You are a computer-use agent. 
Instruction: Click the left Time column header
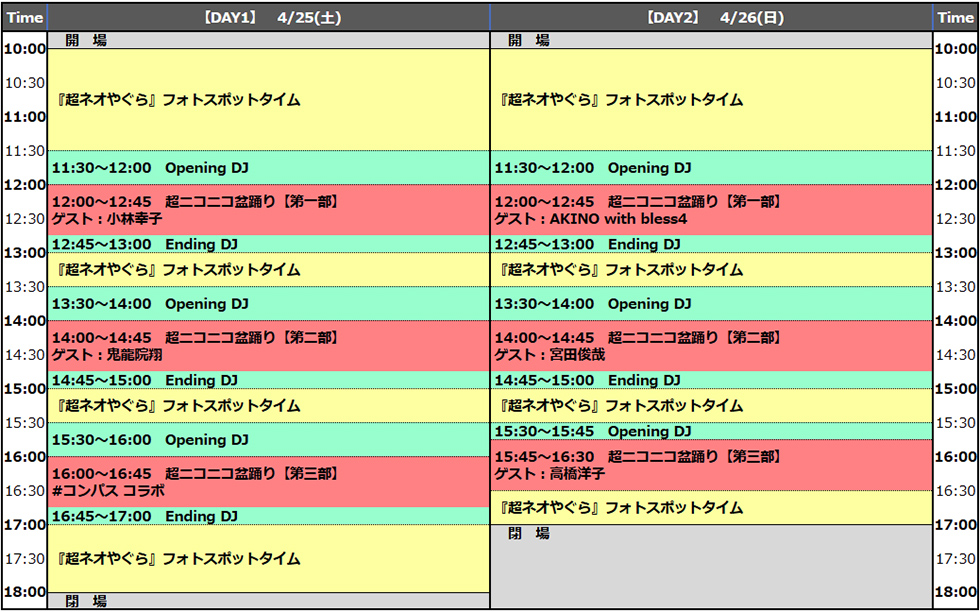(x=24, y=17)
